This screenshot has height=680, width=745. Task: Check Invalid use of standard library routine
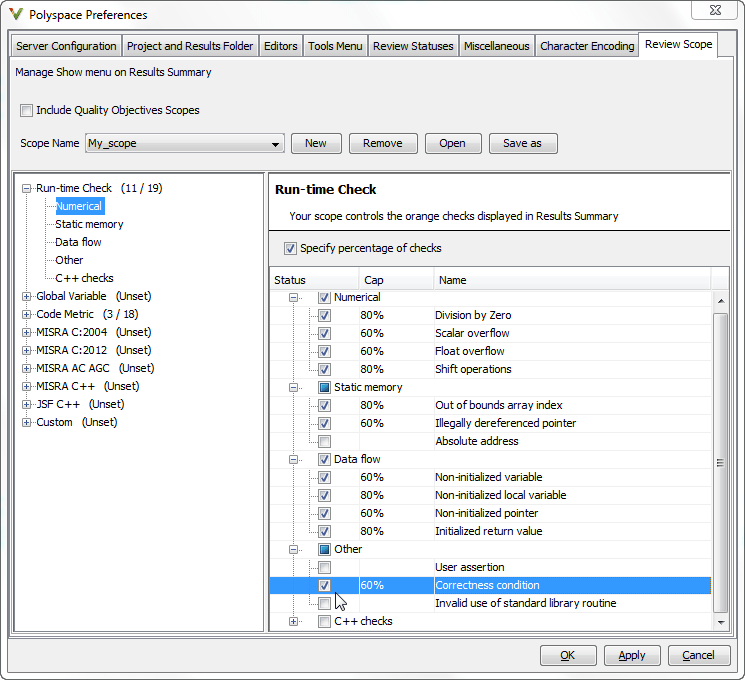coord(325,603)
